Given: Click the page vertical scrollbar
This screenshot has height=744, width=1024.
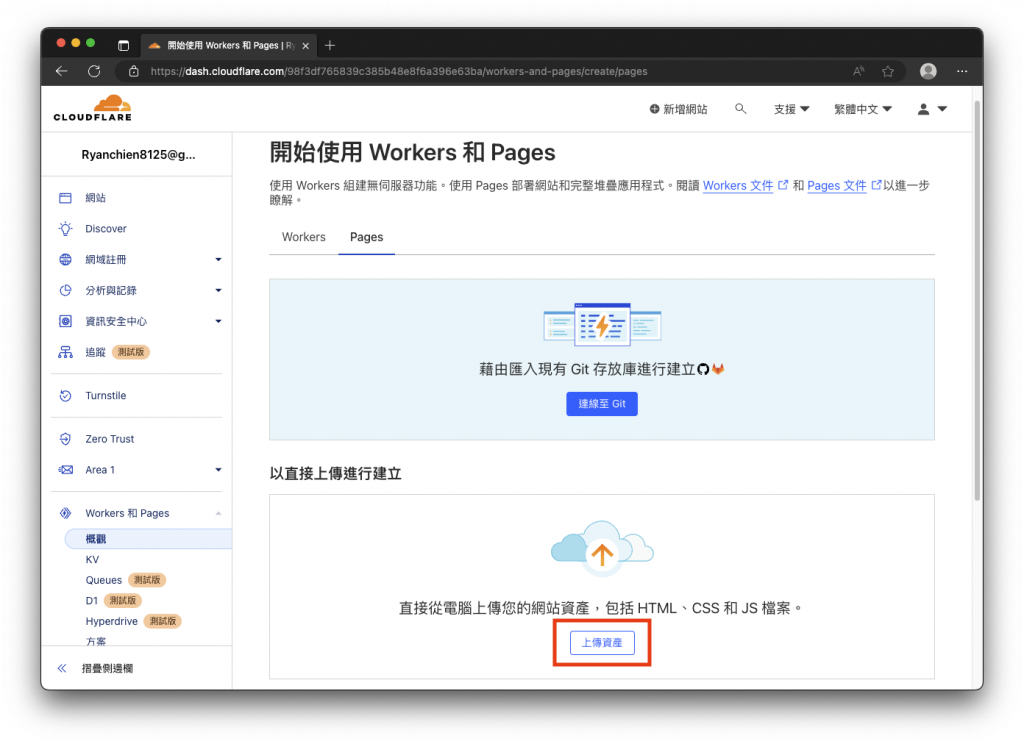Looking at the screenshot, I should pos(978,300).
